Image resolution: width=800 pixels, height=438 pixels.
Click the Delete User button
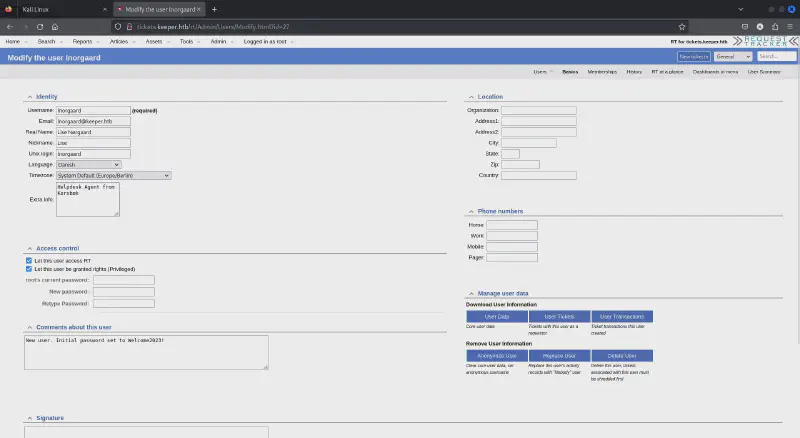(622, 356)
